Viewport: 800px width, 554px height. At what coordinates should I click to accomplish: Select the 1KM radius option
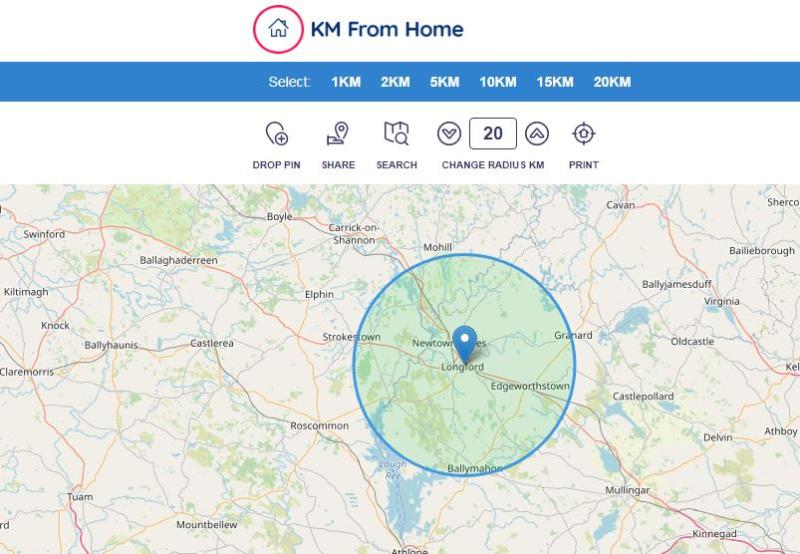point(346,82)
